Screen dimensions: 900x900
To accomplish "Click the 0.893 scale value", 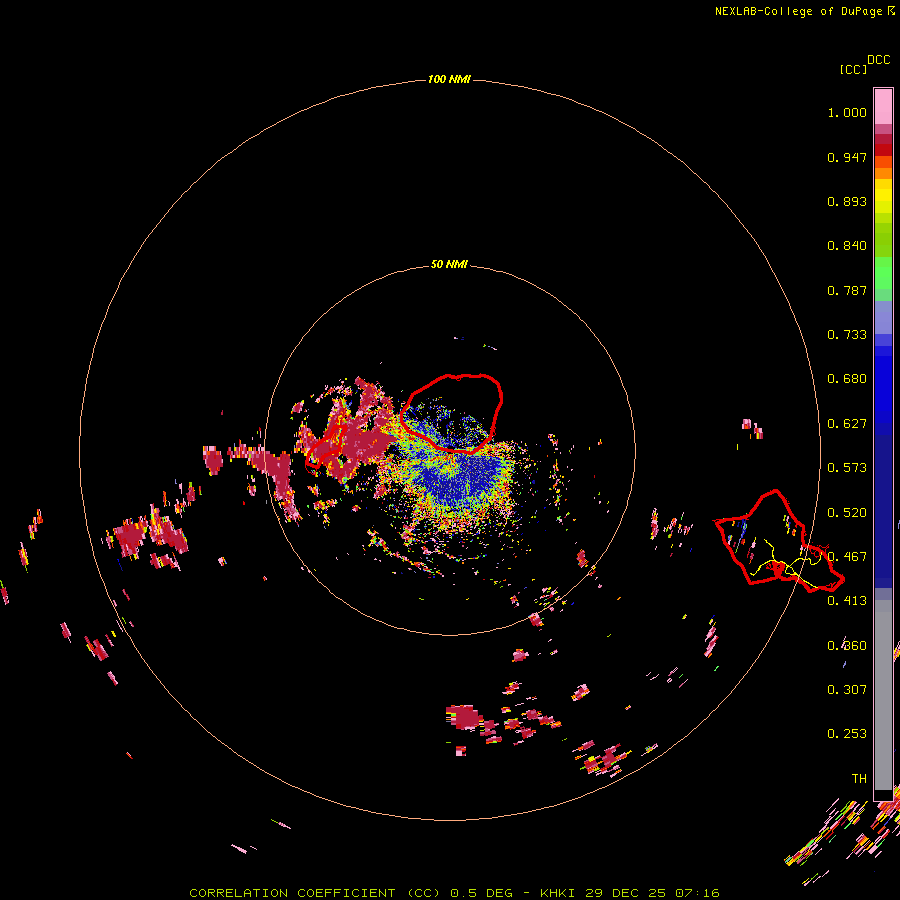I will tap(847, 201).
